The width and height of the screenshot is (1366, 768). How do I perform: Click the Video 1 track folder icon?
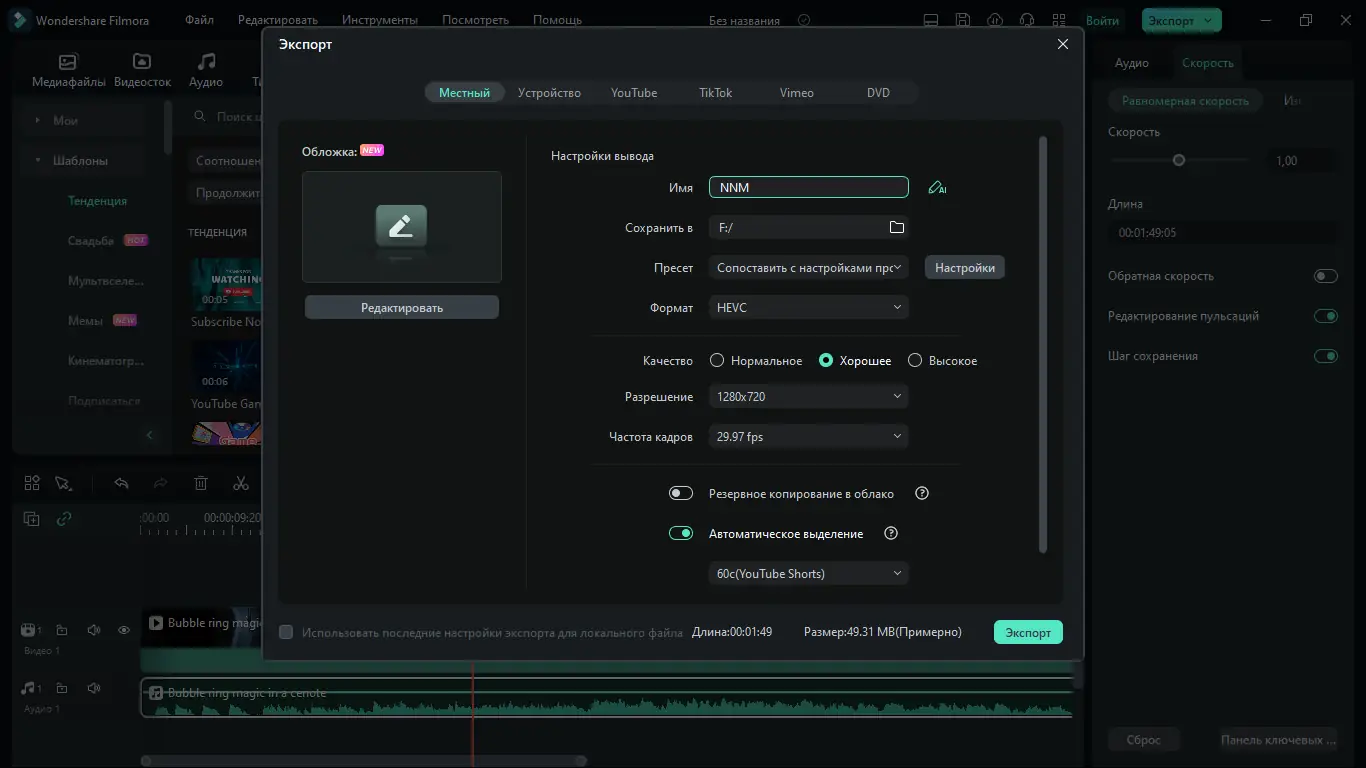[x=62, y=630]
